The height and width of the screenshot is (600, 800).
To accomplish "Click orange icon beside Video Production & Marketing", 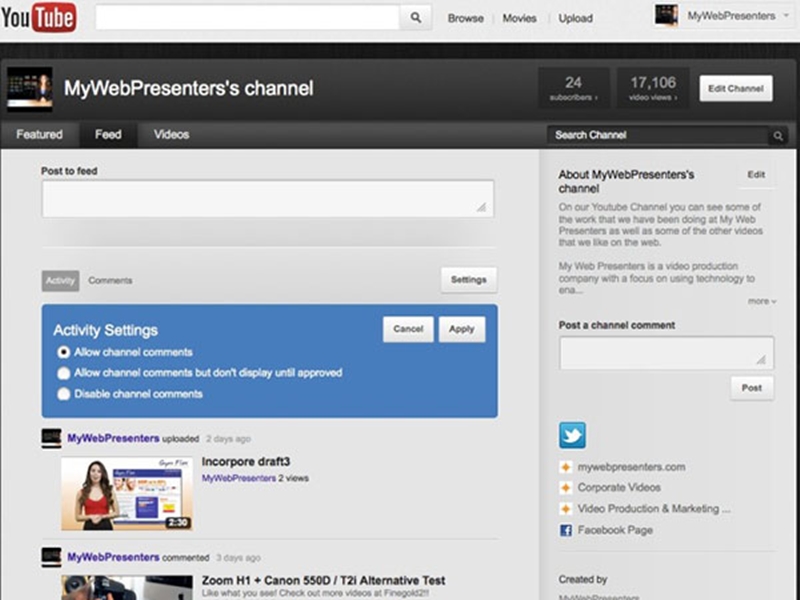I will point(565,509).
